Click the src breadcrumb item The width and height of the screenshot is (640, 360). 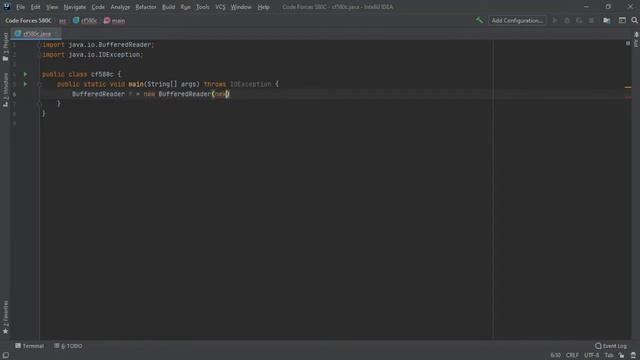tap(62, 20)
